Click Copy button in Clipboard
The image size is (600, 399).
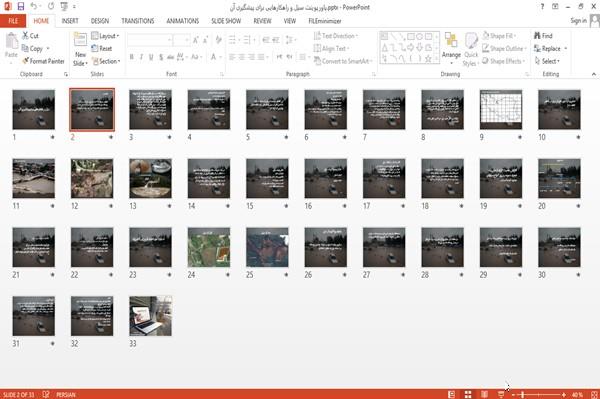[x=35, y=48]
